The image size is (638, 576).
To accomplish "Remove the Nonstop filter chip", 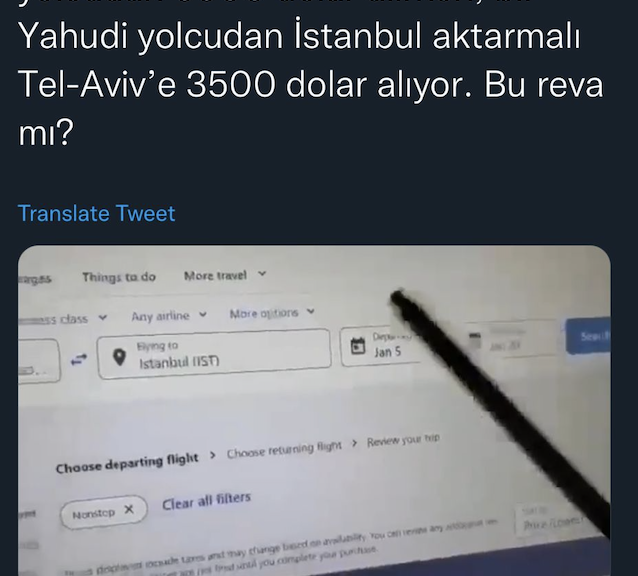I will click(129, 509).
